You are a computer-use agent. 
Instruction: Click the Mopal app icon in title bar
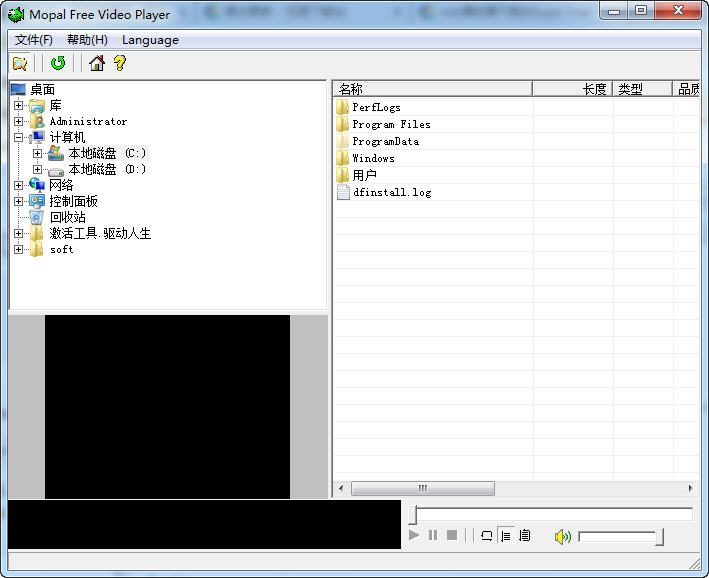pos(16,14)
